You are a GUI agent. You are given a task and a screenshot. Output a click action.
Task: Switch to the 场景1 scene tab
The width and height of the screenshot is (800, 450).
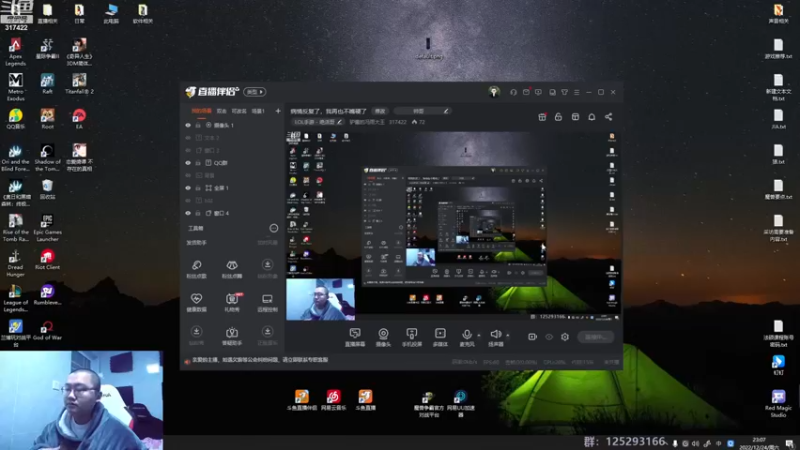click(x=258, y=111)
